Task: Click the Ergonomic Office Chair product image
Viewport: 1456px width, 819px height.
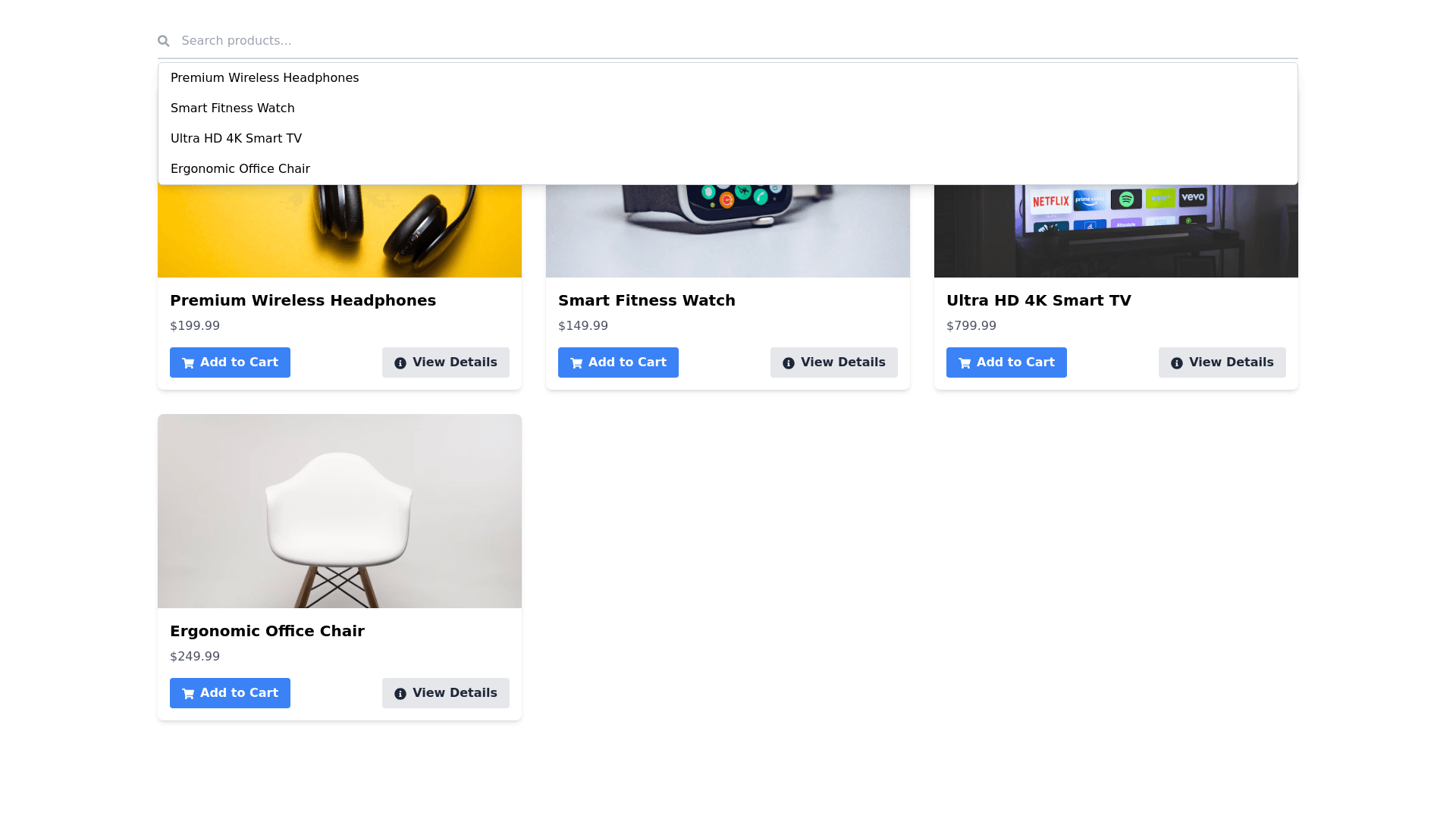Action: coord(340,511)
